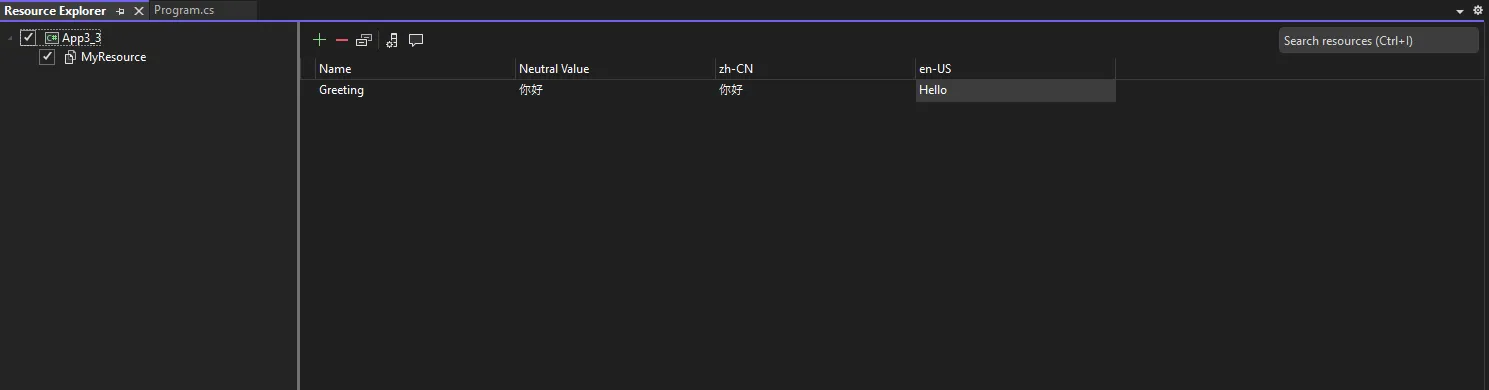Viewport: 1489px width, 390px height.
Task: Click the en-US column header
Action: click(x=1015, y=69)
